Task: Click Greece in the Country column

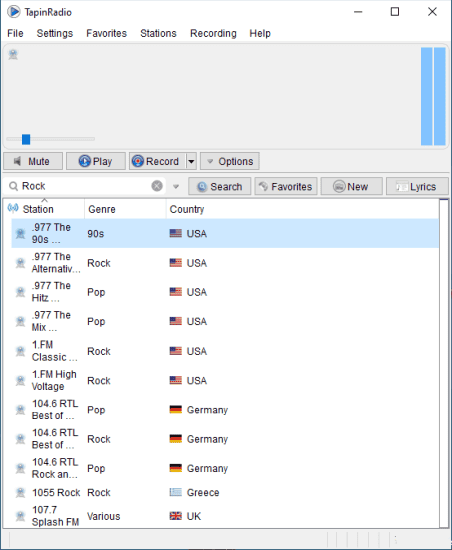Action: (203, 492)
